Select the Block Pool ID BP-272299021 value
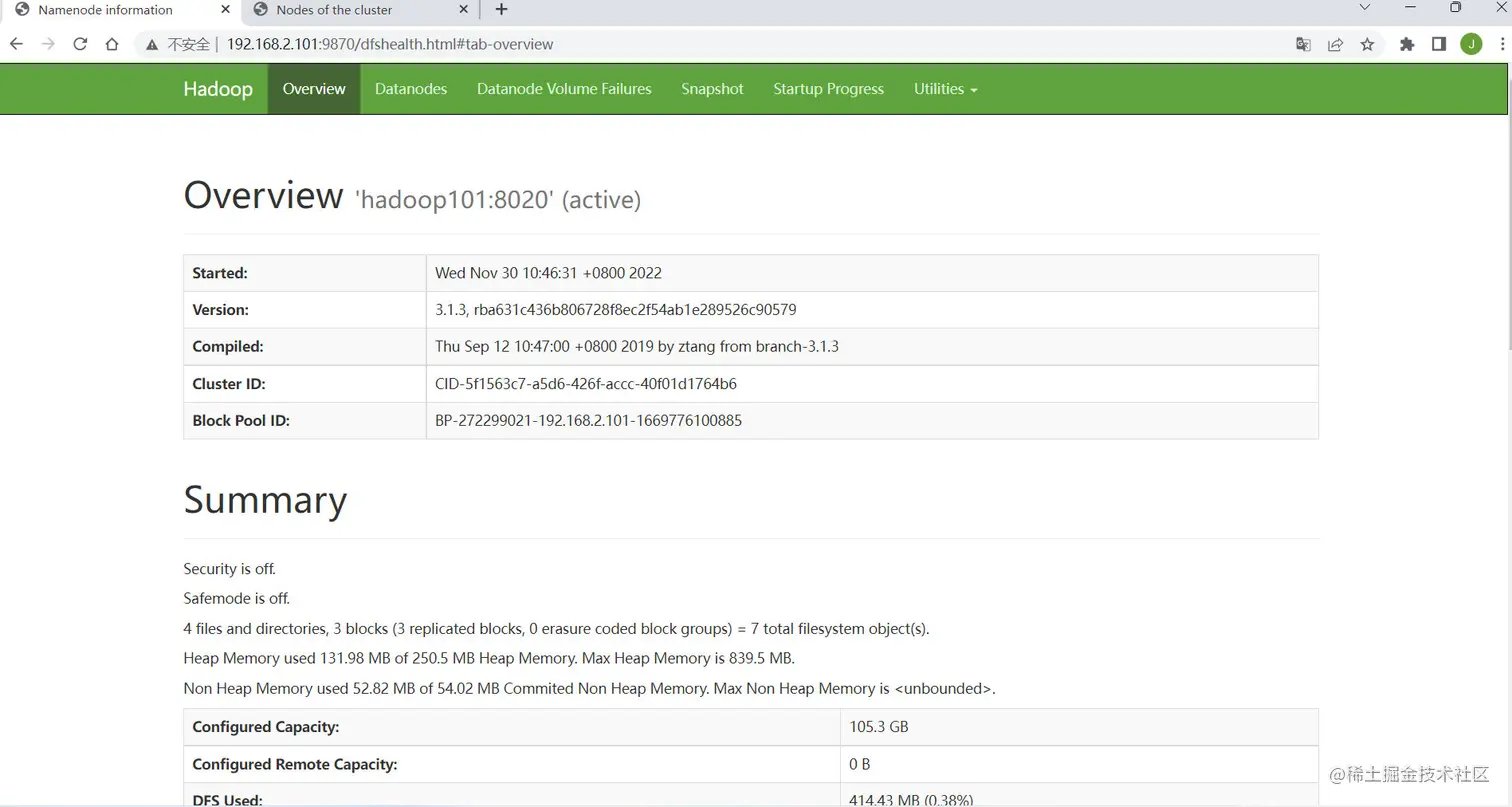Viewport: 1512px width, 807px height. click(588, 421)
